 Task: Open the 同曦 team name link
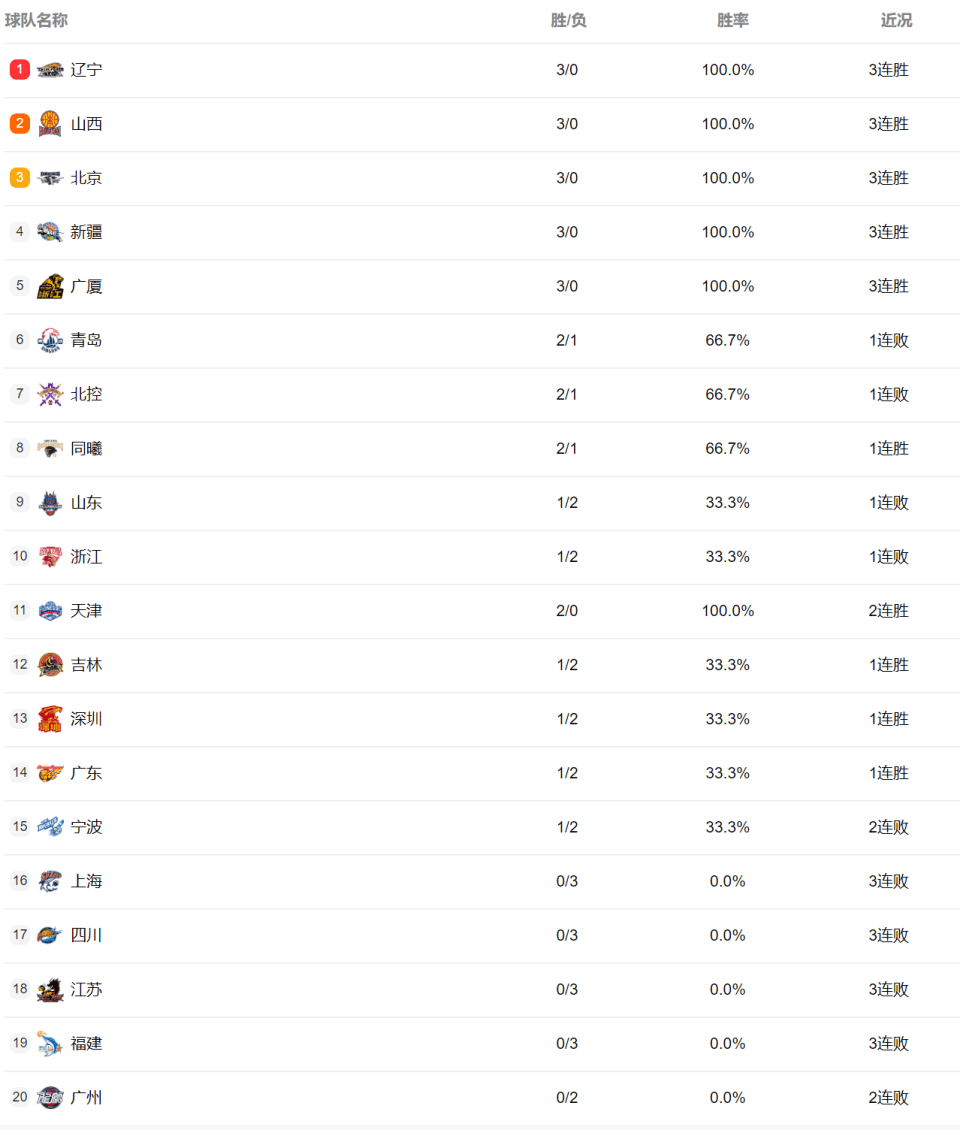pos(86,448)
